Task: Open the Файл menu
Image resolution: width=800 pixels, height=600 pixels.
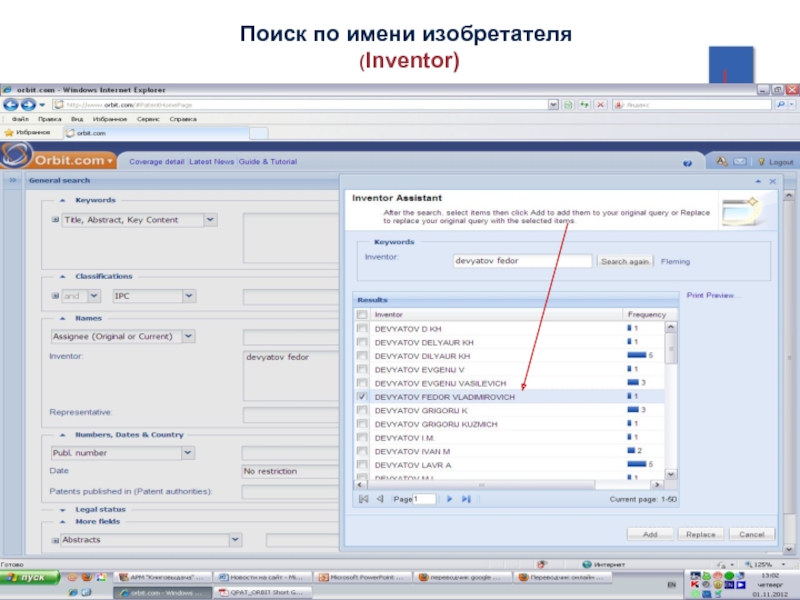Action: (20, 119)
